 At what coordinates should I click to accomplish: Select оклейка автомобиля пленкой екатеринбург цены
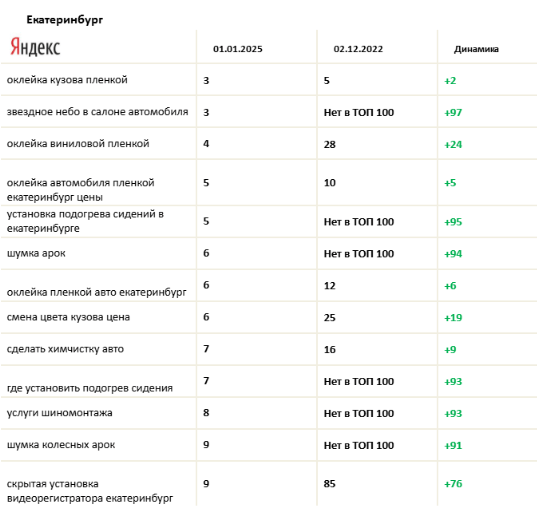click(80, 190)
